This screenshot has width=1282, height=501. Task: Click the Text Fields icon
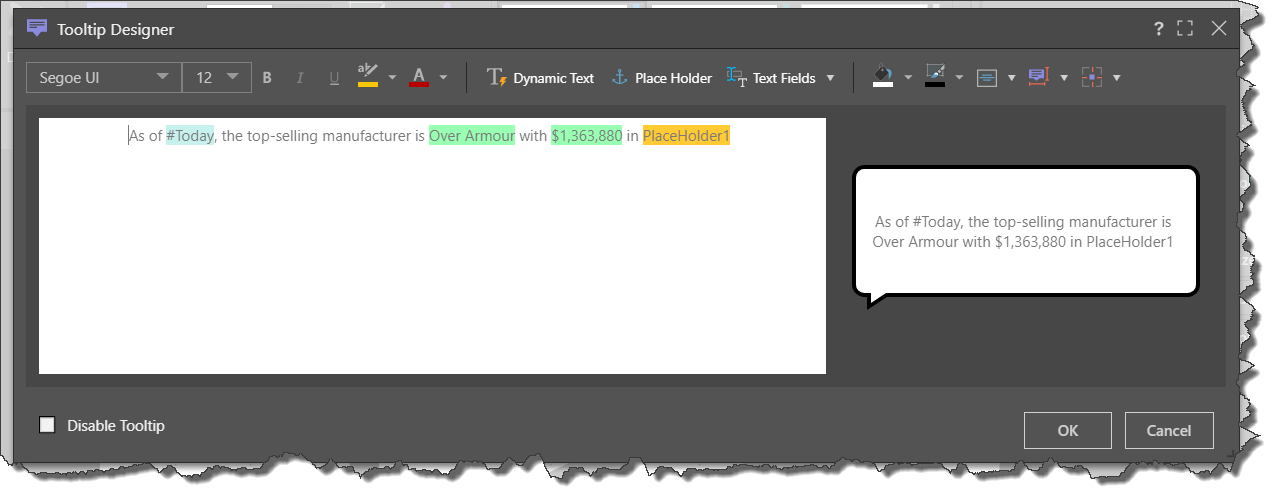click(737, 78)
